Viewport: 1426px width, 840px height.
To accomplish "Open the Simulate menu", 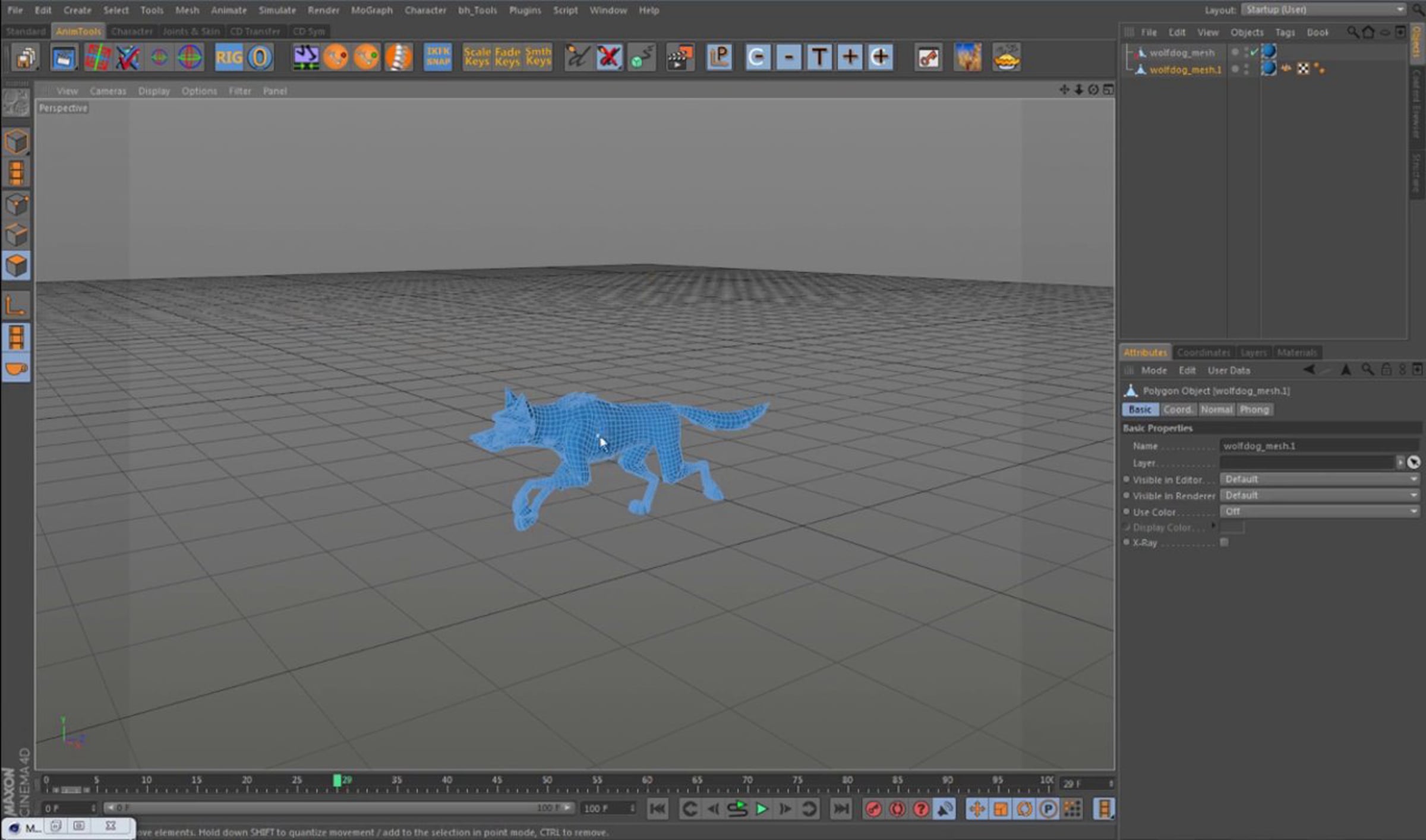I will coord(277,10).
